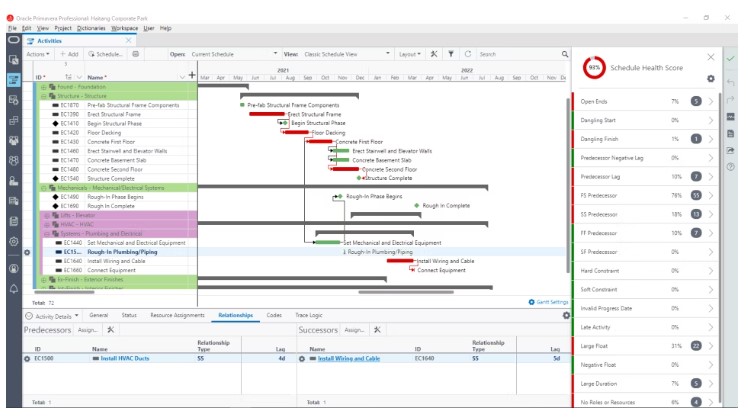The height and width of the screenshot is (420, 748).
Task: Open the customize tools icon next to Layout
Action: pyautogui.click(x=434, y=54)
